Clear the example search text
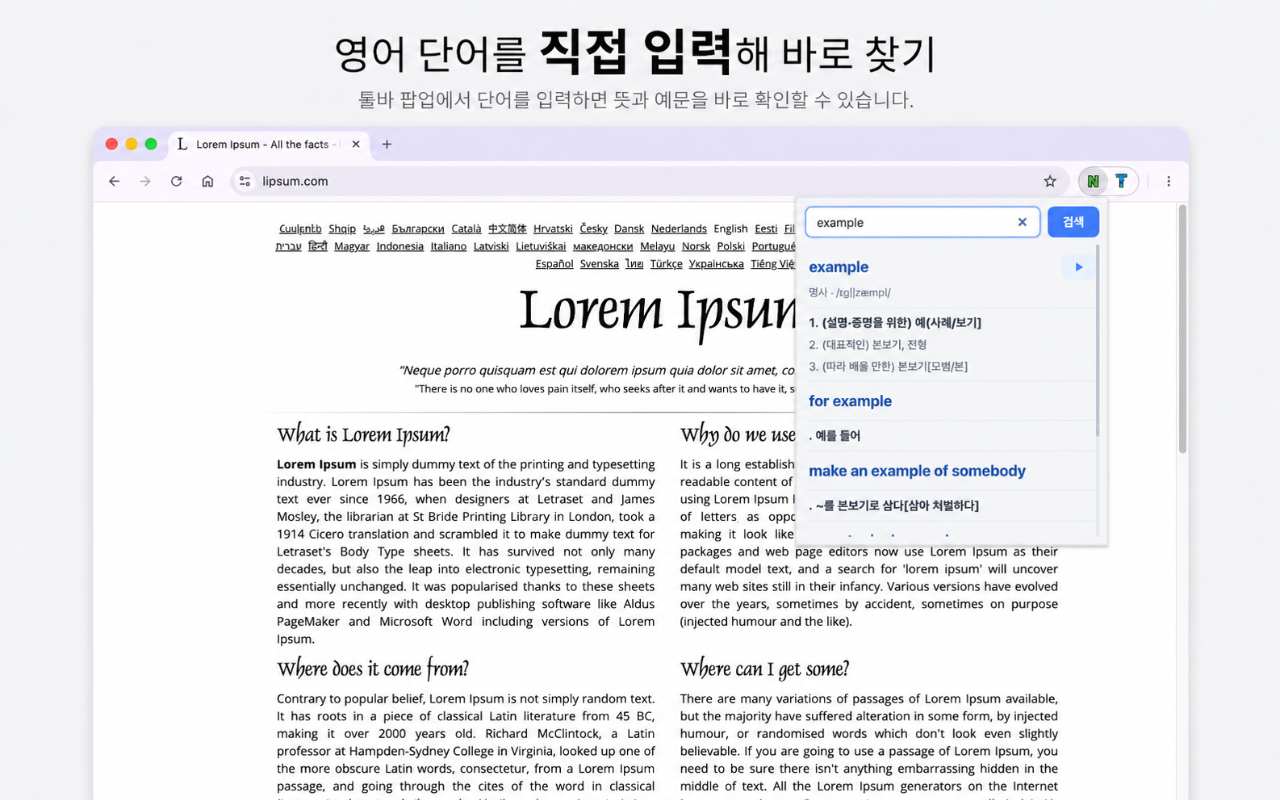The height and width of the screenshot is (800, 1280). [x=1022, y=222]
